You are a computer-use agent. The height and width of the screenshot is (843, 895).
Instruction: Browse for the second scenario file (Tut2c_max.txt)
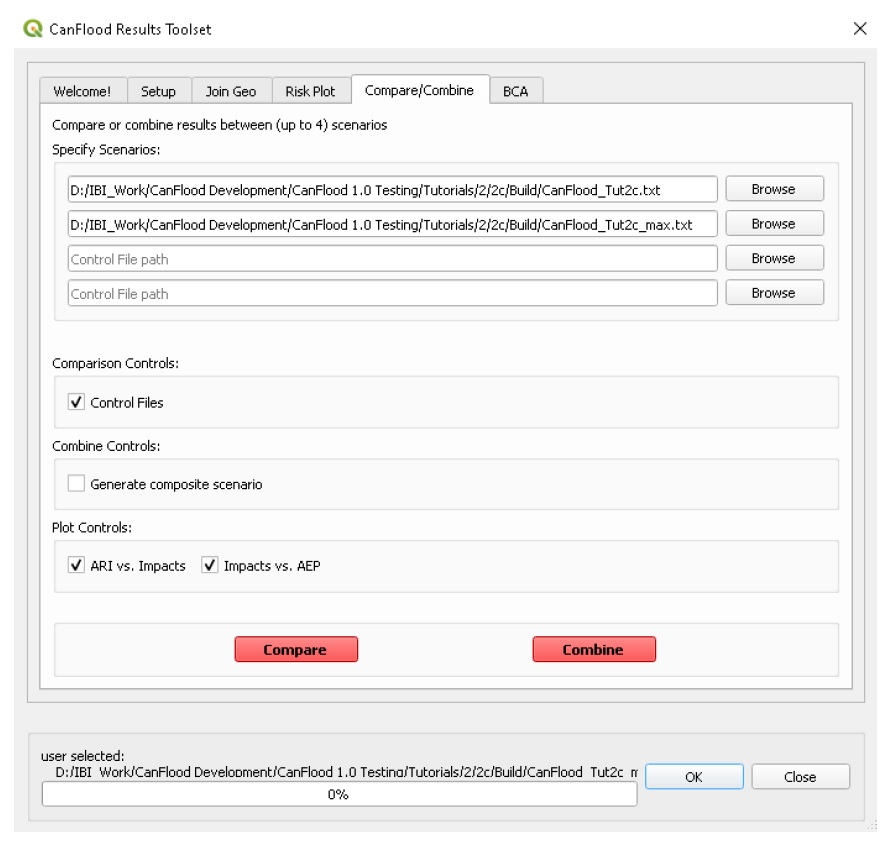[774, 224]
